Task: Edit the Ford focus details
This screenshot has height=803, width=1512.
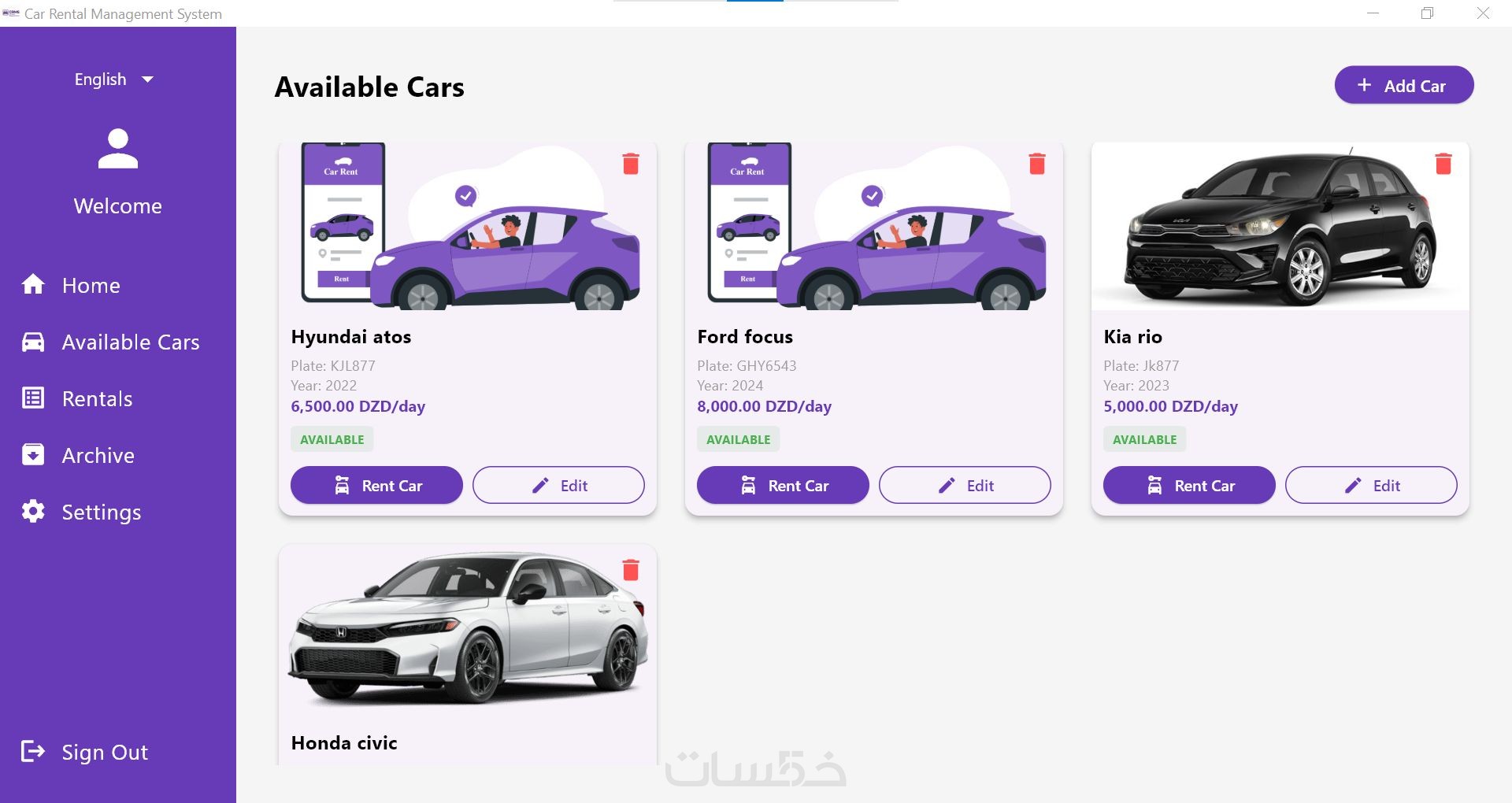Action: pos(965,486)
